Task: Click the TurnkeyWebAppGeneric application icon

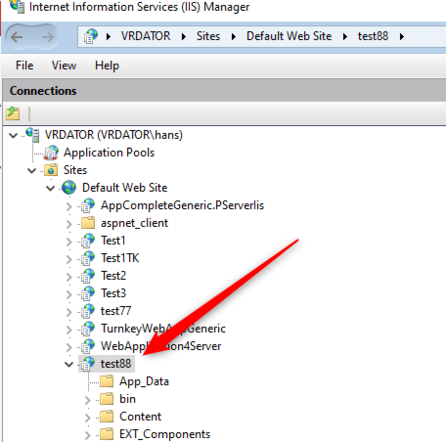Action: click(88, 329)
